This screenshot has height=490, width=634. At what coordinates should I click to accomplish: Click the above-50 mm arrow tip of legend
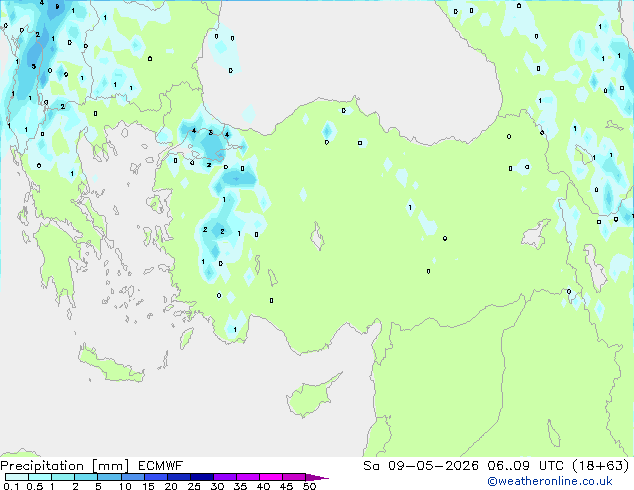(x=317, y=477)
